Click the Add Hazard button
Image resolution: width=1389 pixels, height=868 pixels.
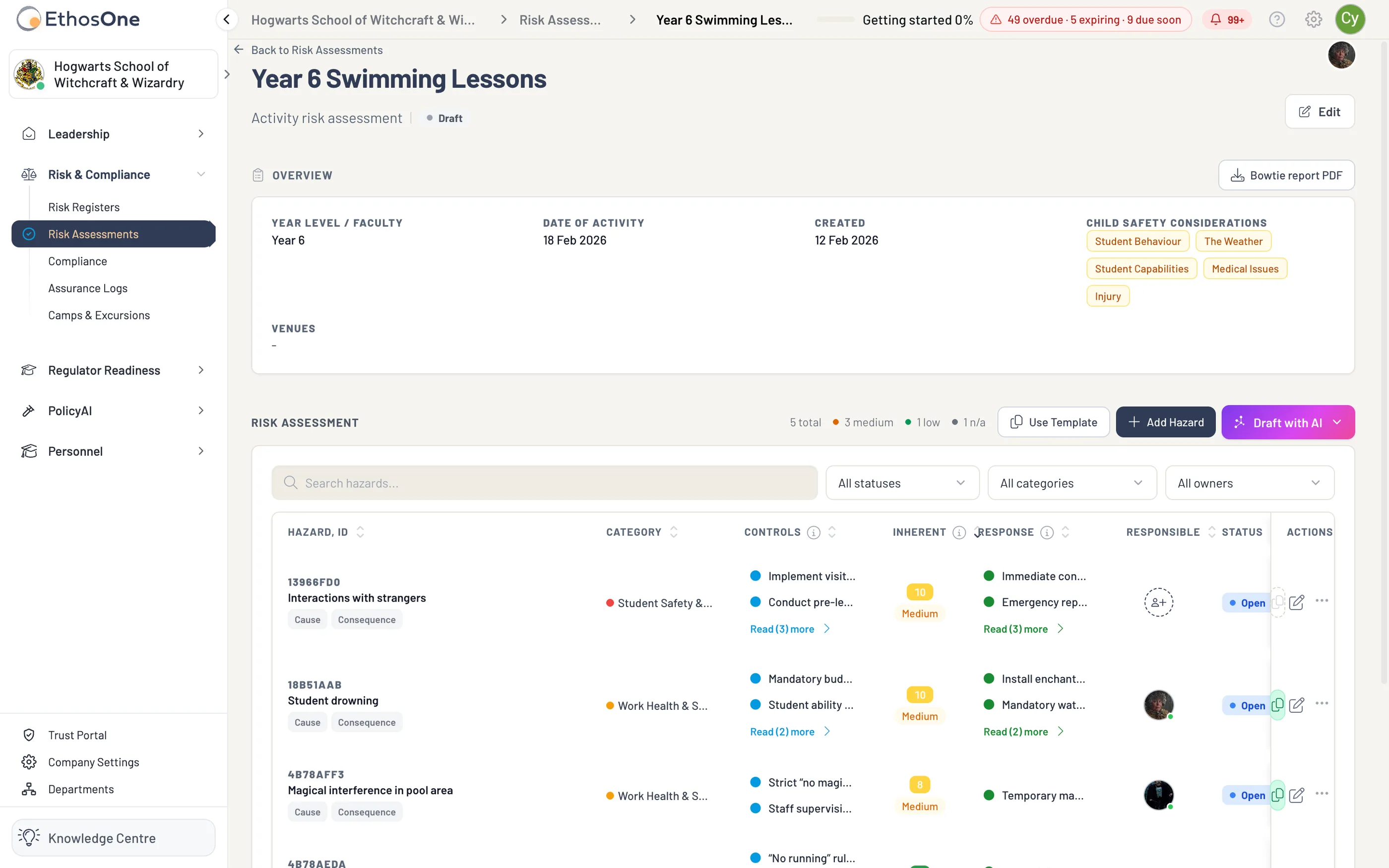(1165, 423)
